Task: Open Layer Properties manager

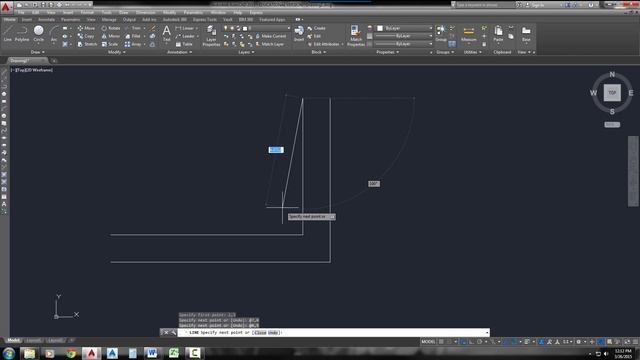Action: [x=211, y=36]
